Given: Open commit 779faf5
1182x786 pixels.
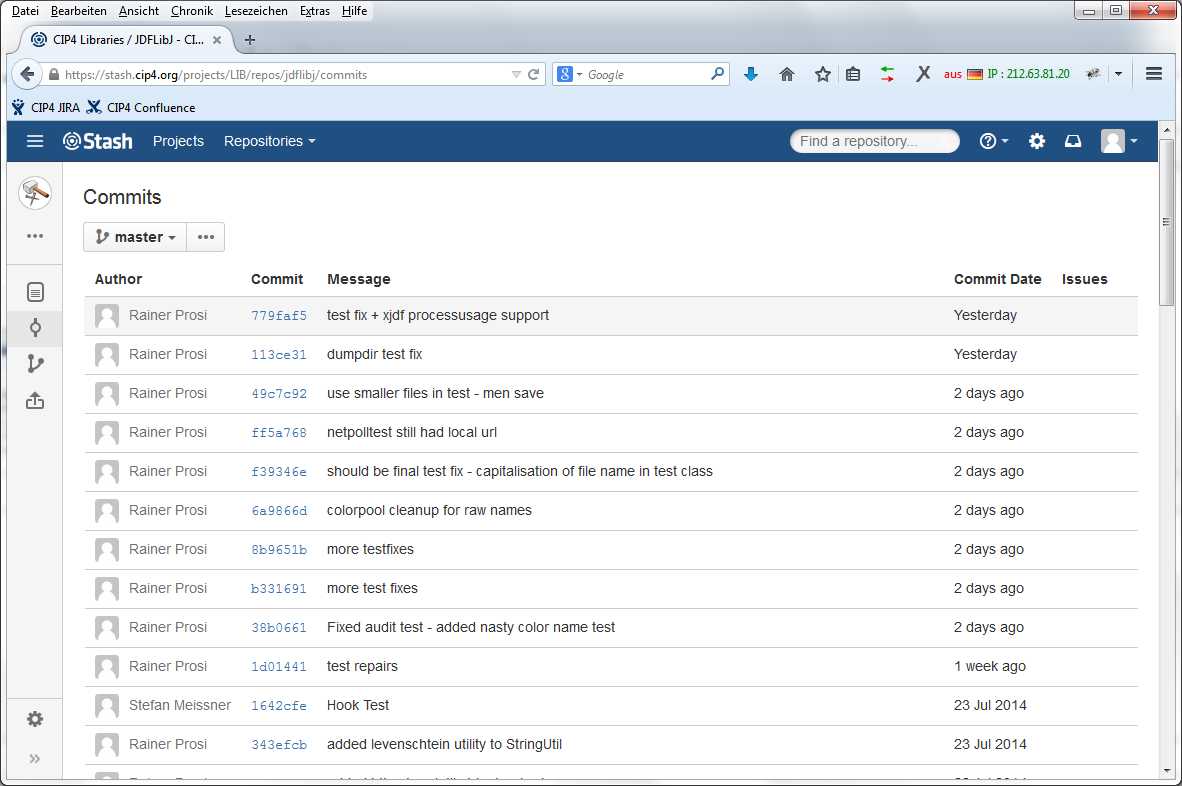Looking at the screenshot, I should 278,314.
